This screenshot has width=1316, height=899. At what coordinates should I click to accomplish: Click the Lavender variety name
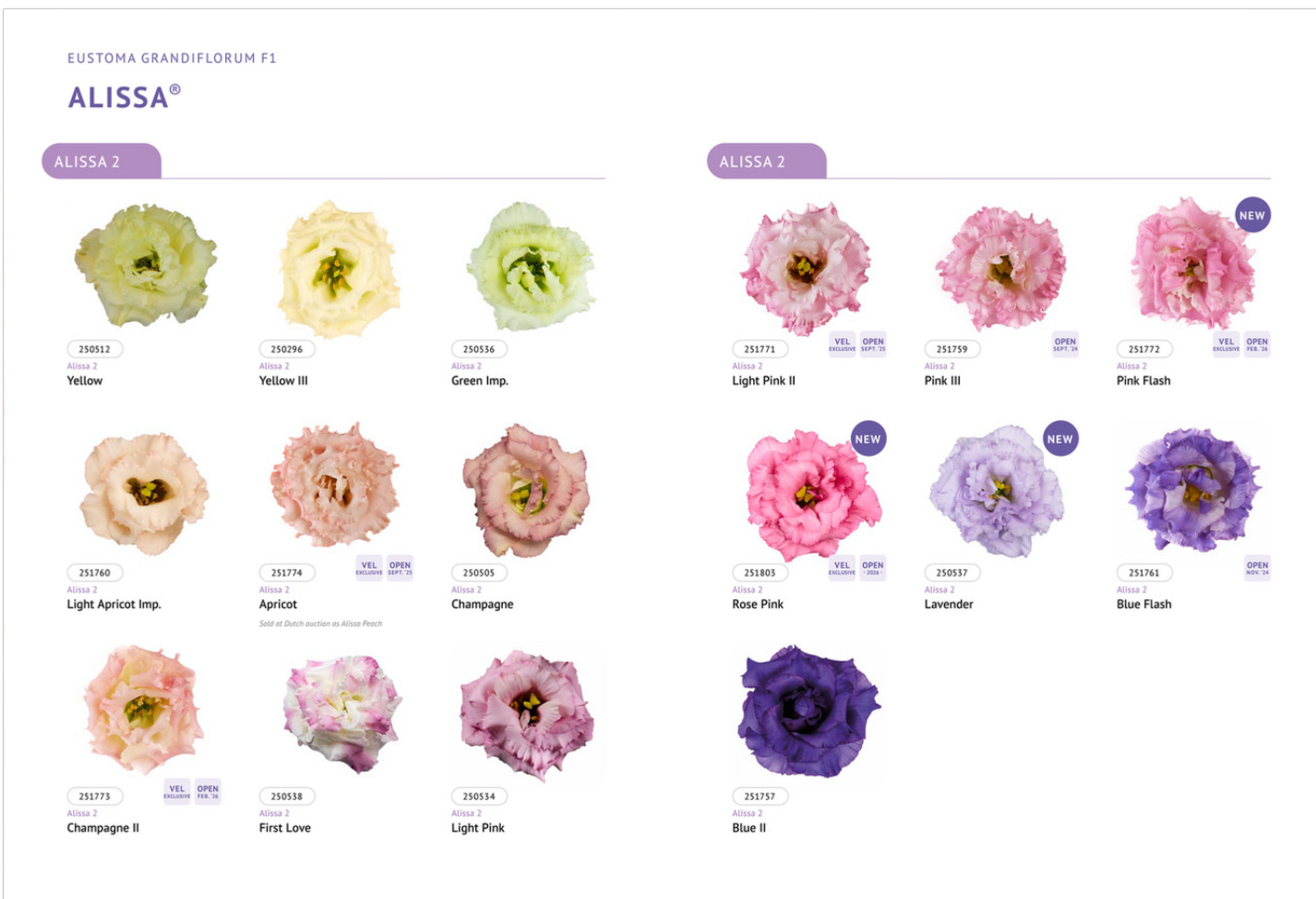pyautogui.click(x=949, y=605)
